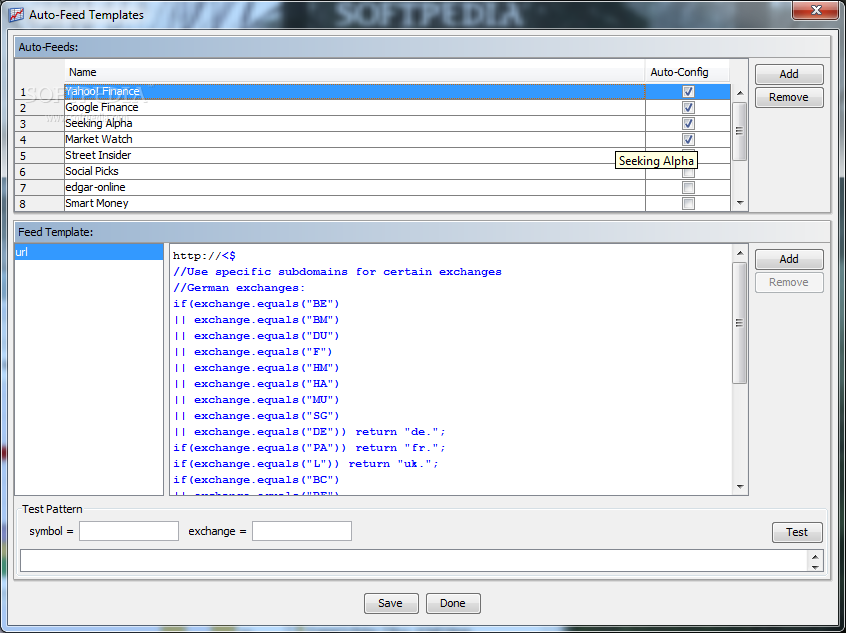Click into the exchange input field
846x633 pixels.
click(302, 531)
